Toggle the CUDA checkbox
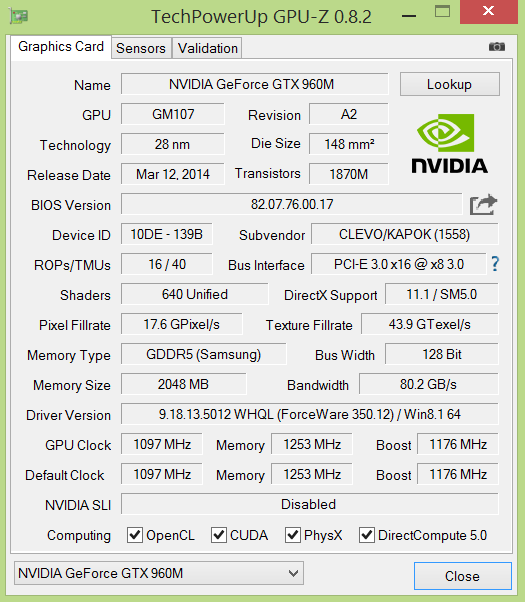 (219, 535)
